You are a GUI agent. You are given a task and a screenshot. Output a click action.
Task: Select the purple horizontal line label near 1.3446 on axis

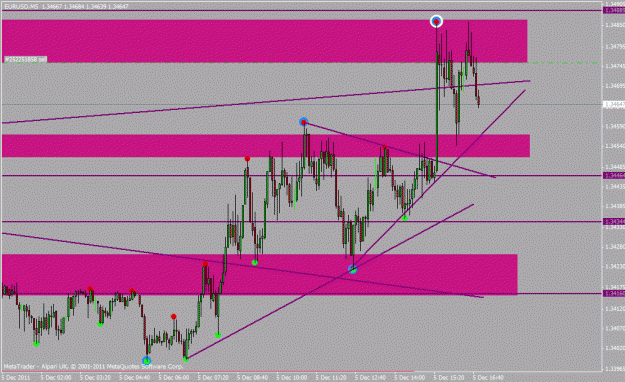click(x=614, y=175)
